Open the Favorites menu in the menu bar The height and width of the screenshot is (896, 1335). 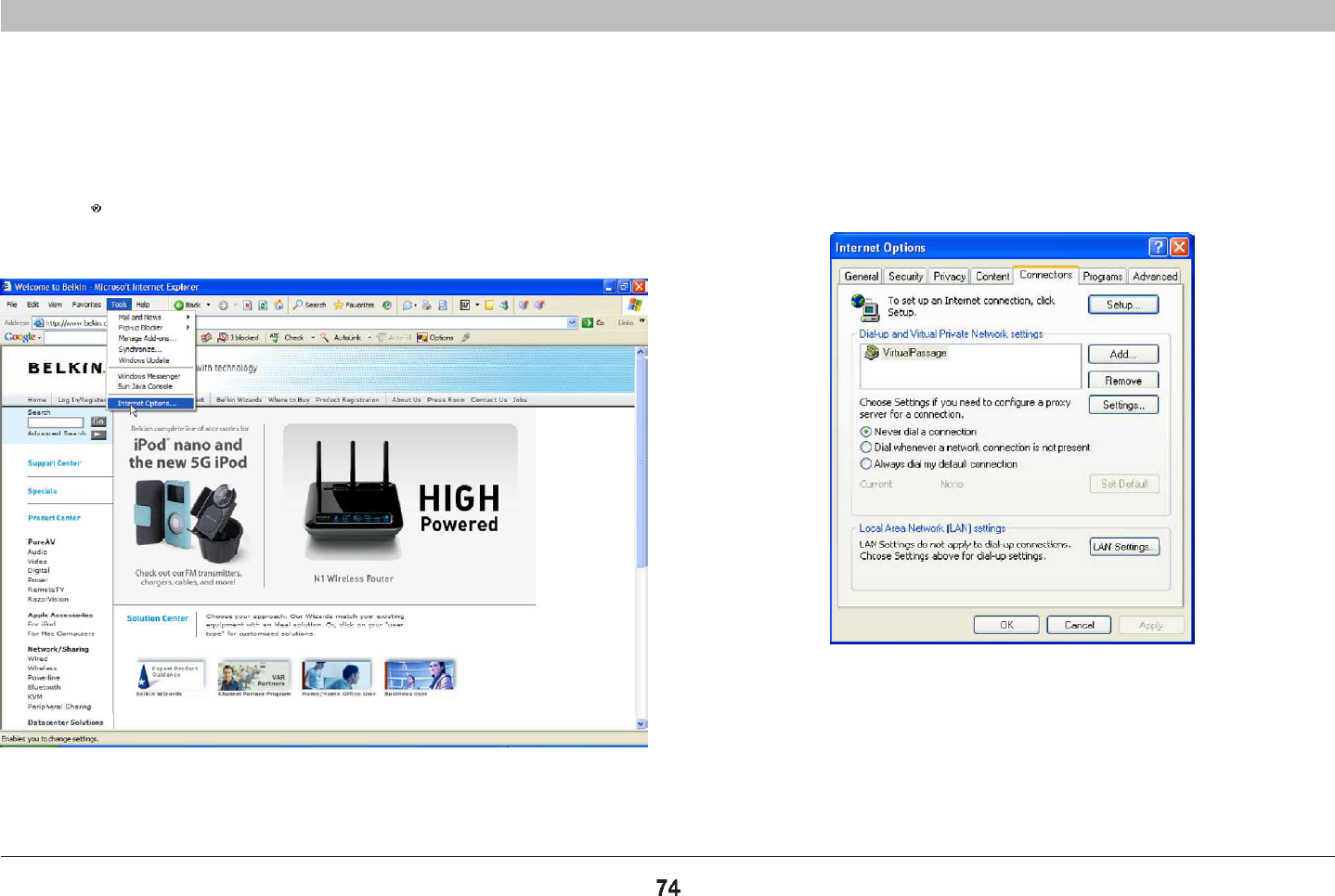pos(86,305)
